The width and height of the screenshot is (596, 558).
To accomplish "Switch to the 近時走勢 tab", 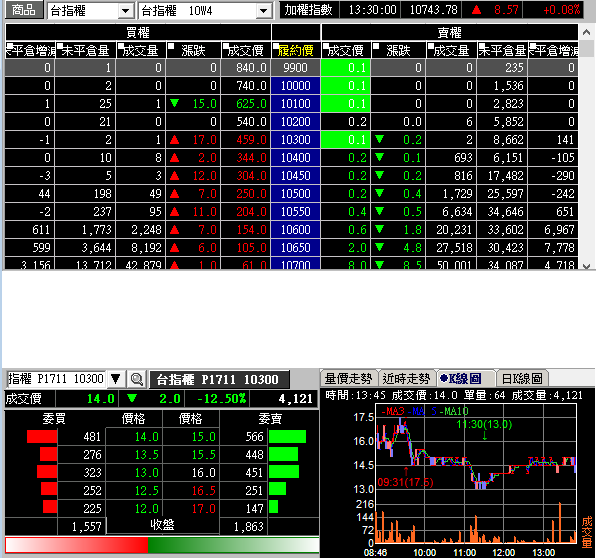I will pos(406,378).
